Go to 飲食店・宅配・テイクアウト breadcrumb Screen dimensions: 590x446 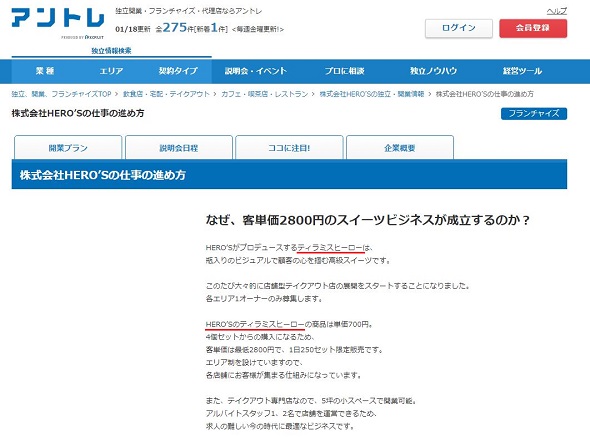pyautogui.click(x=166, y=94)
